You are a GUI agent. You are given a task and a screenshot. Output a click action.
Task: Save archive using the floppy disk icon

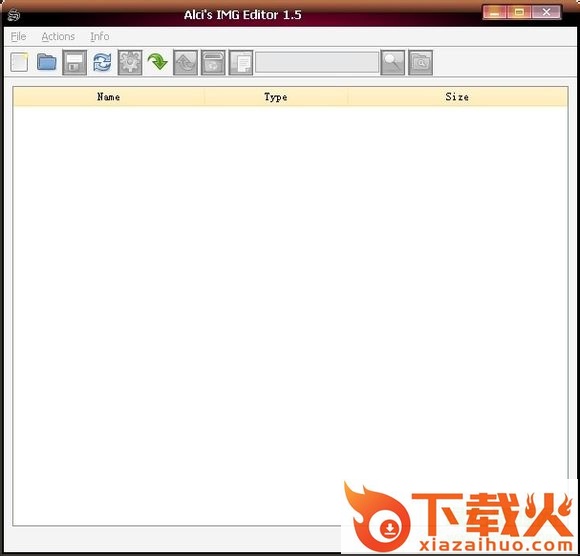tap(74, 62)
